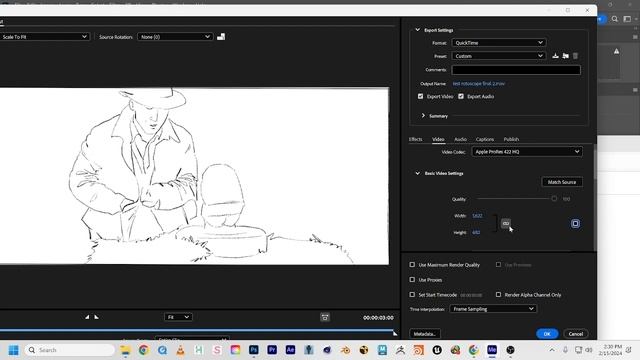Image resolution: width=640 pixels, height=360 pixels.
Task: Switch to the Audio tab
Action: pos(460,139)
